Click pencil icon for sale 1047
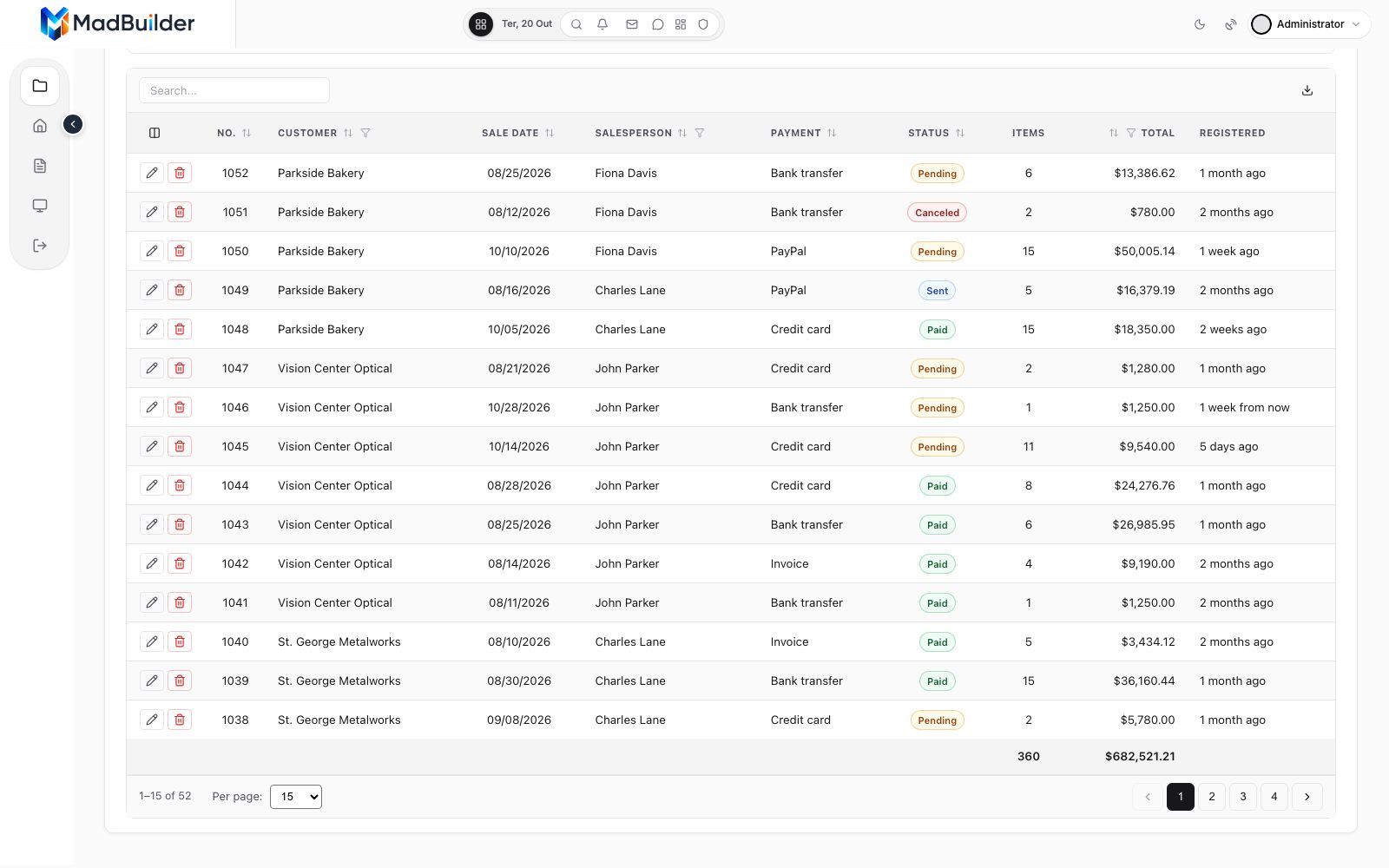 coord(152,368)
